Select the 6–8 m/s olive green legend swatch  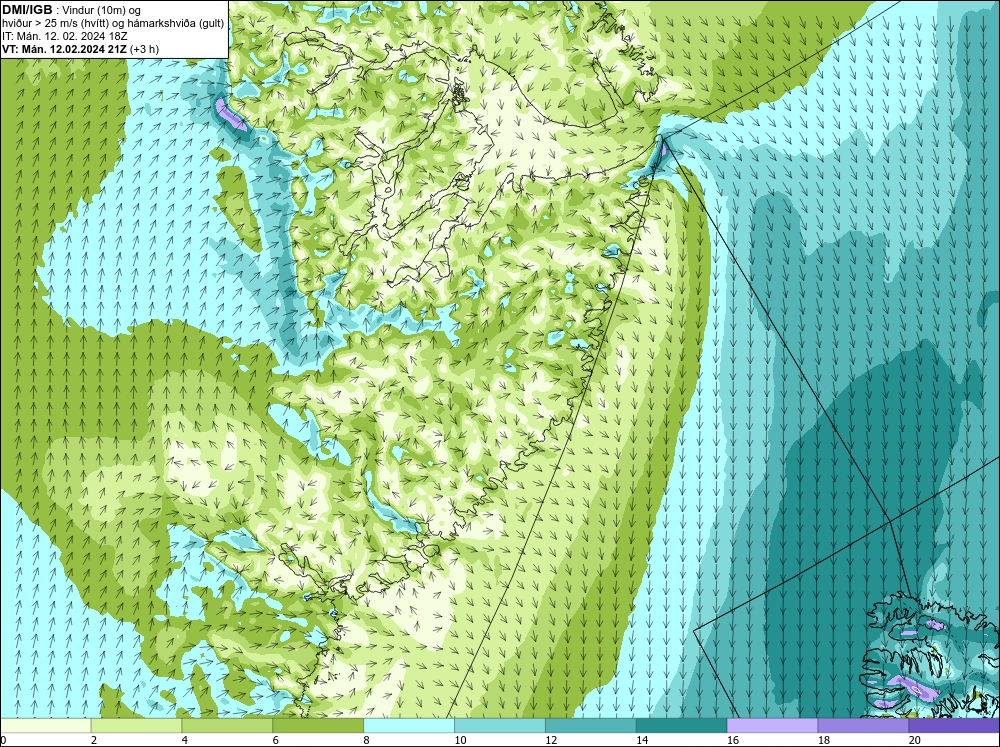pyautogui.click(x=318, y=725)
